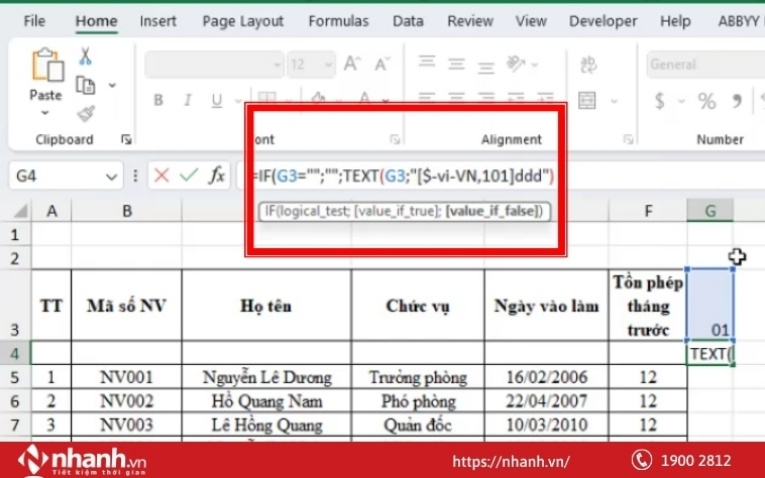Click the Middle Align icon
The image size is (765, 478).
coord(456,64)
